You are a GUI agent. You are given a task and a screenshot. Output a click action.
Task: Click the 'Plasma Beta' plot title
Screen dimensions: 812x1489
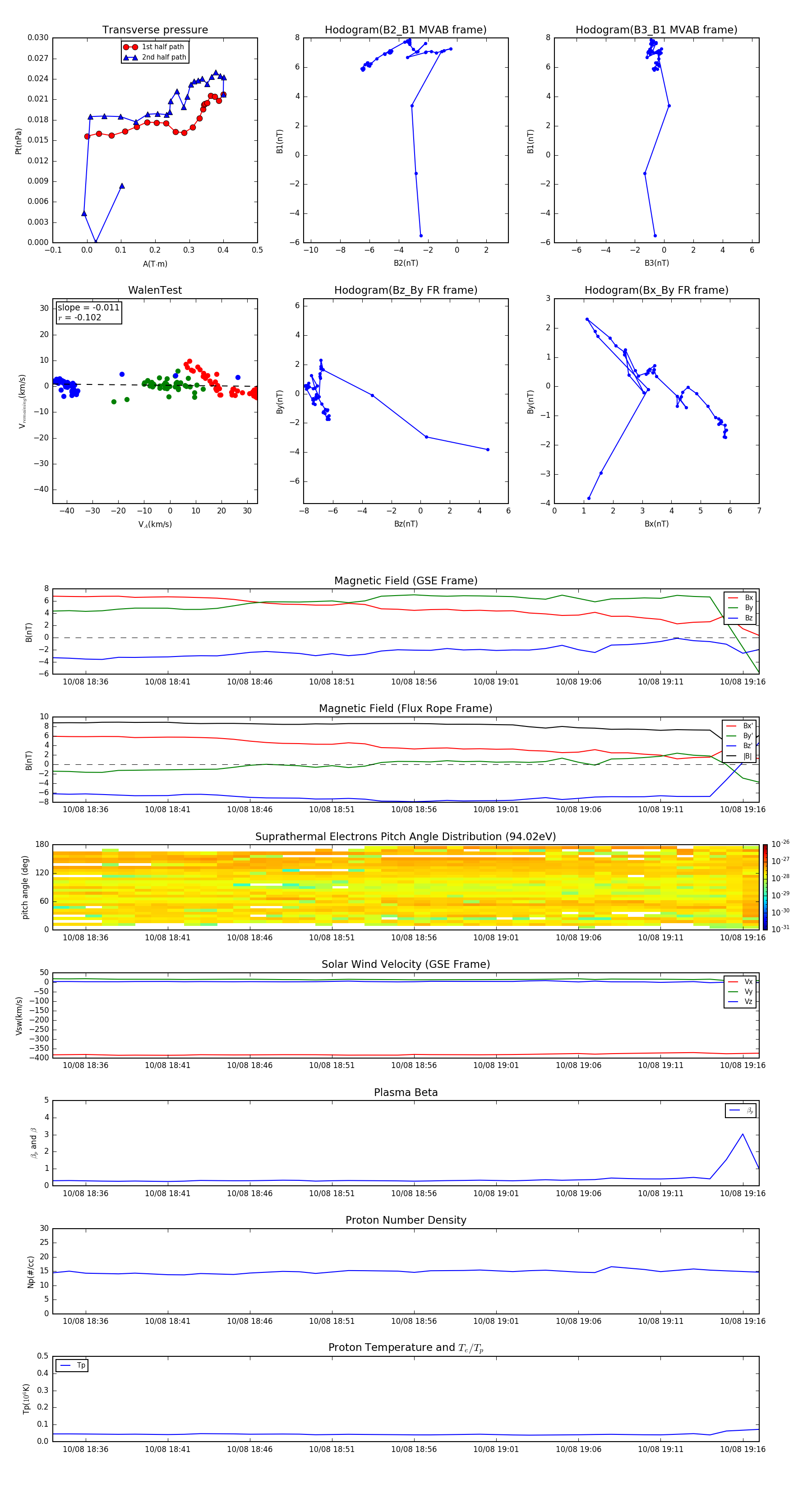point(406,1092)
